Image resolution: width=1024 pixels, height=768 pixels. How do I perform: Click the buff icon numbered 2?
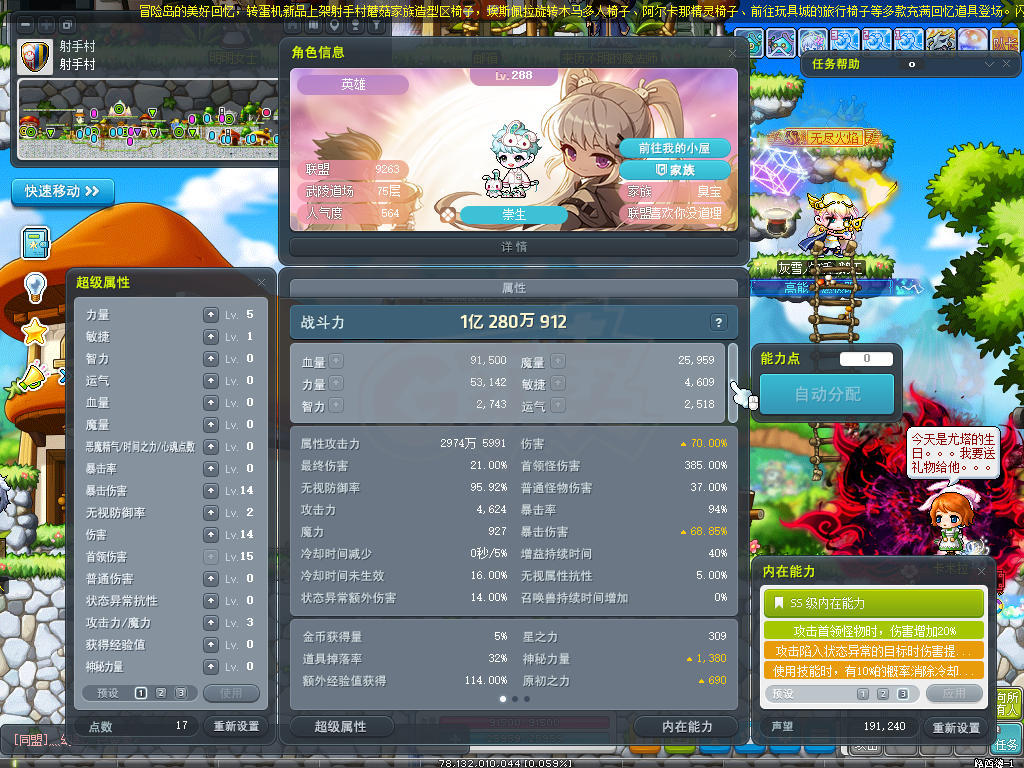click(877, 40)
